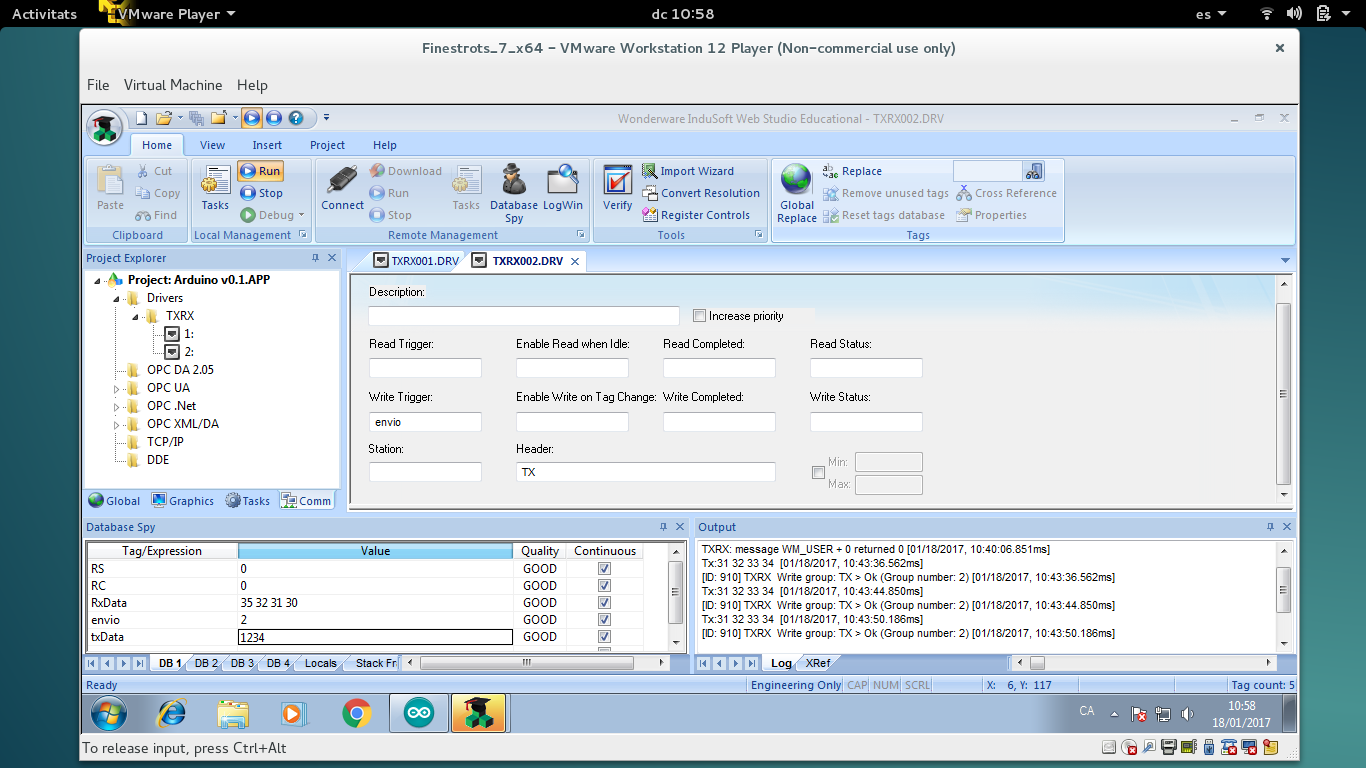1366x768 pixels.
Task: Click Convert Resolution tool
Action: point(701,193)
